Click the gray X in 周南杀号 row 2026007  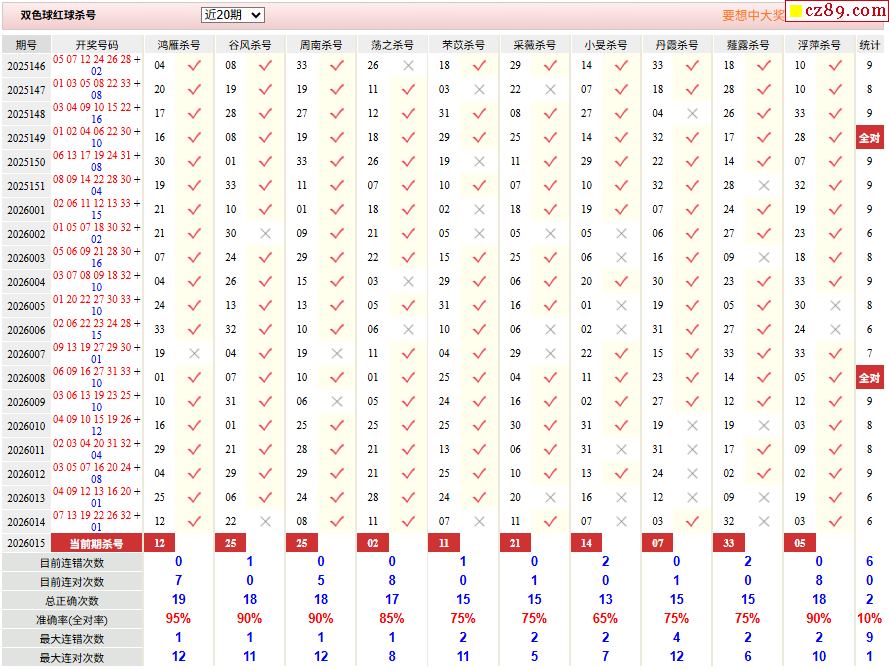pyautogui.click(x=336, y=353)
